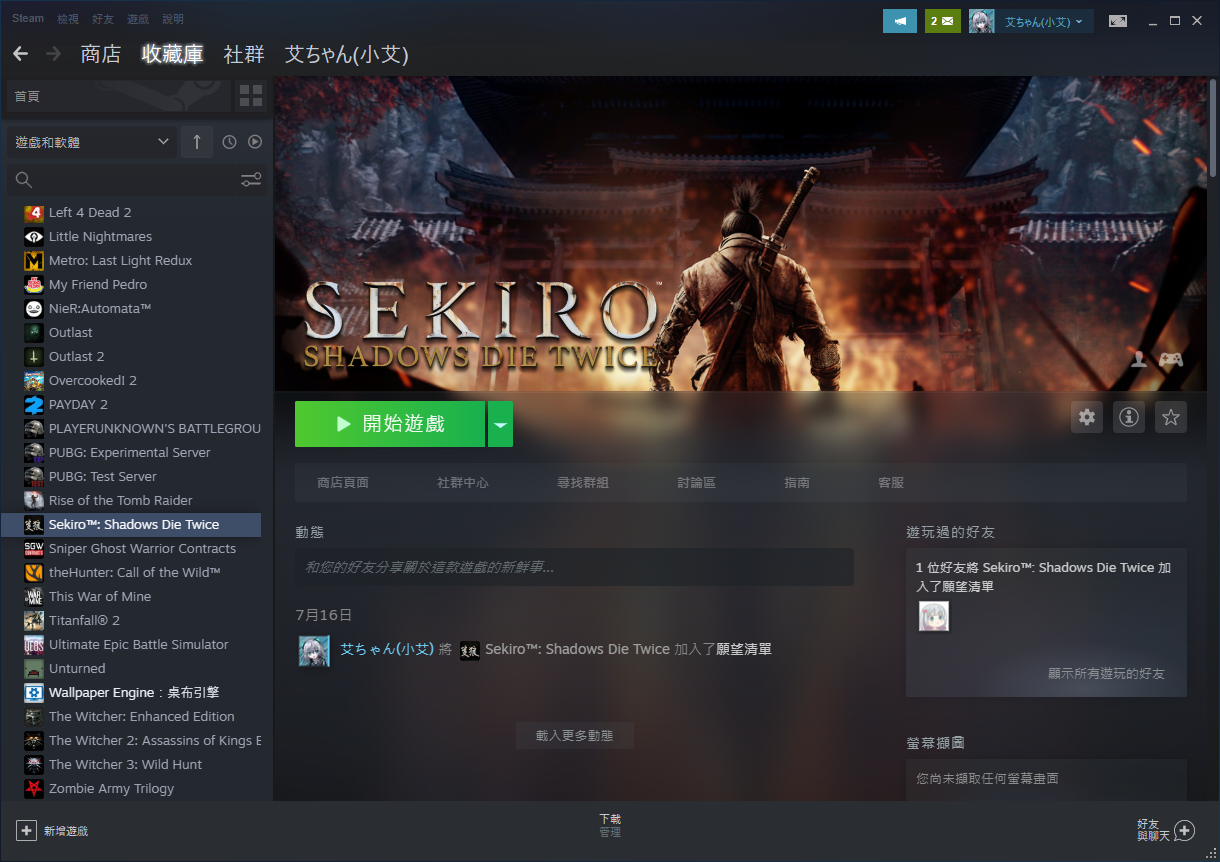Open the 艾ちゃん(小艾) profile tab
The width and height of the screenshot is (1220, 862).
pos(347,54)
